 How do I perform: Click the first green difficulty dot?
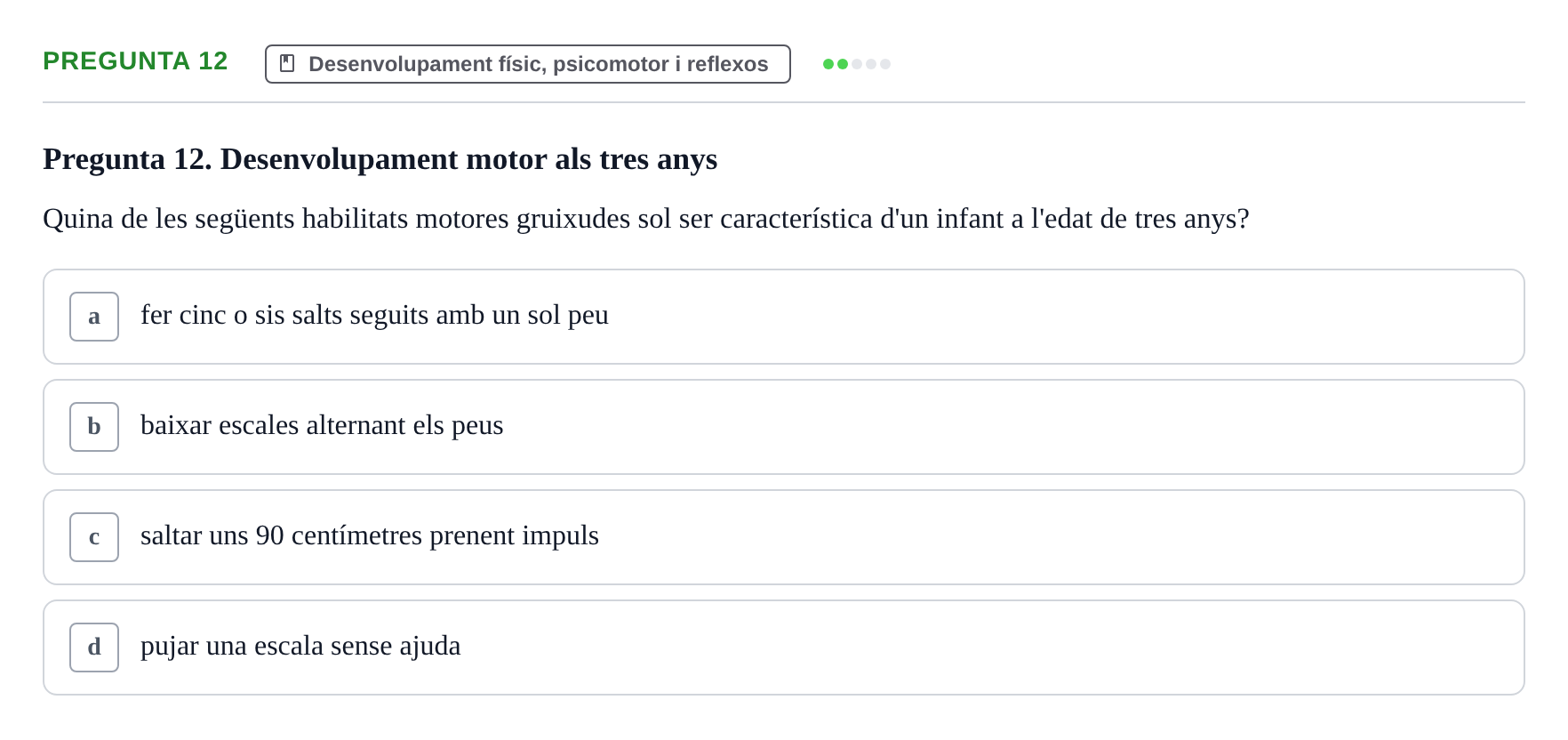pos(828,64)
